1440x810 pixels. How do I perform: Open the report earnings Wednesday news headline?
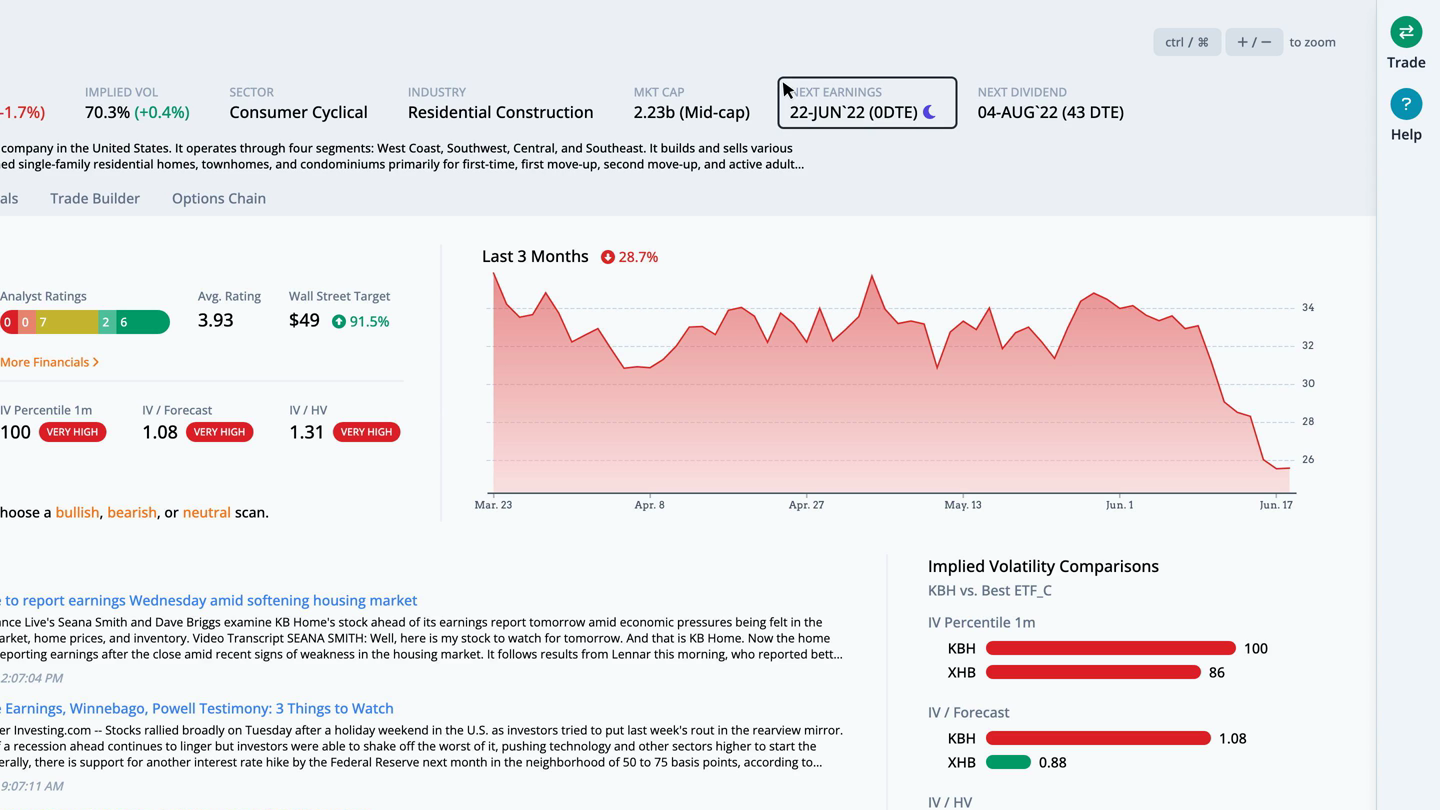(x=209, y=600)
